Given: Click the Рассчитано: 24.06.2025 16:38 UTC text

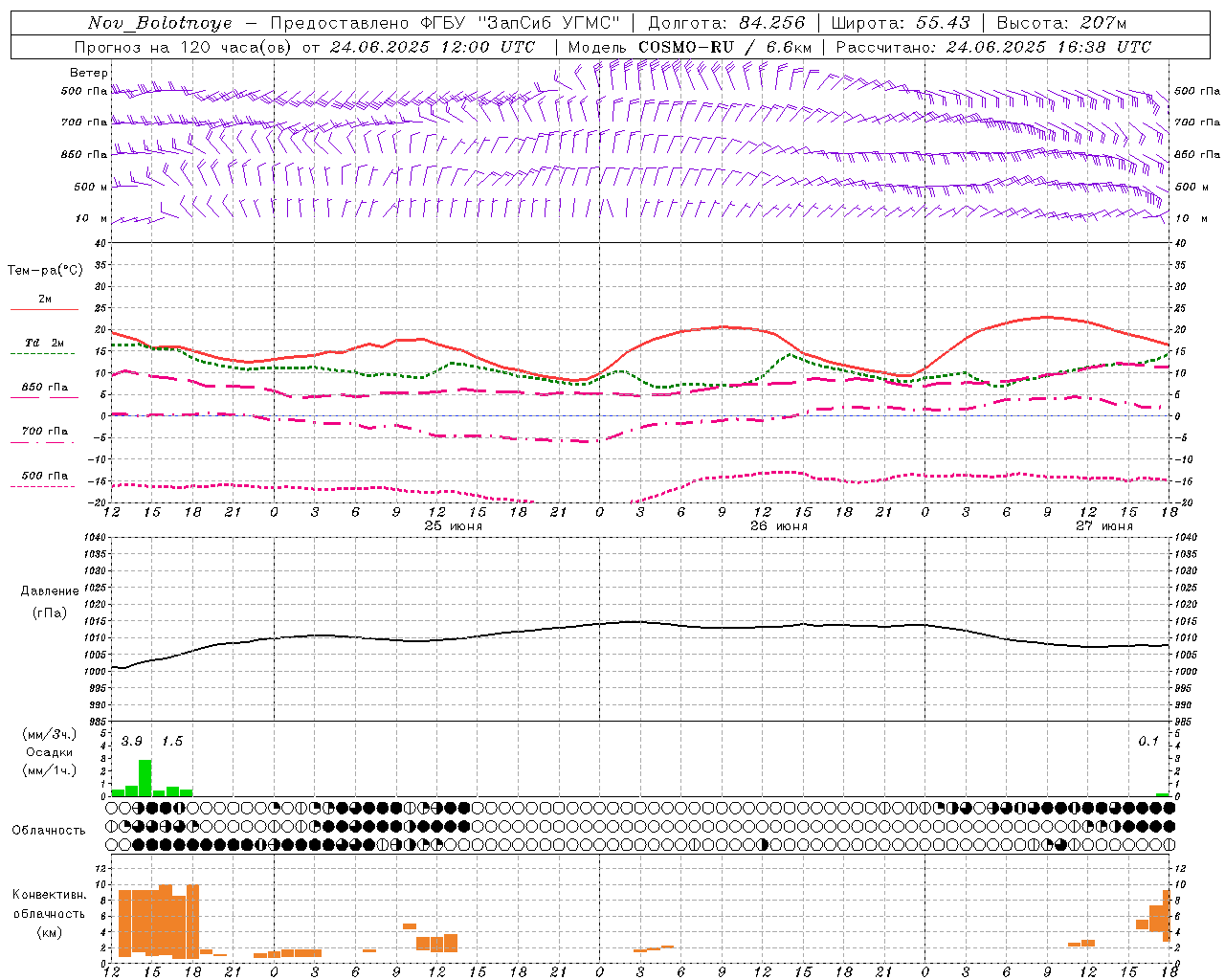Looking at the screenshot, I should [x=993, y=47].
